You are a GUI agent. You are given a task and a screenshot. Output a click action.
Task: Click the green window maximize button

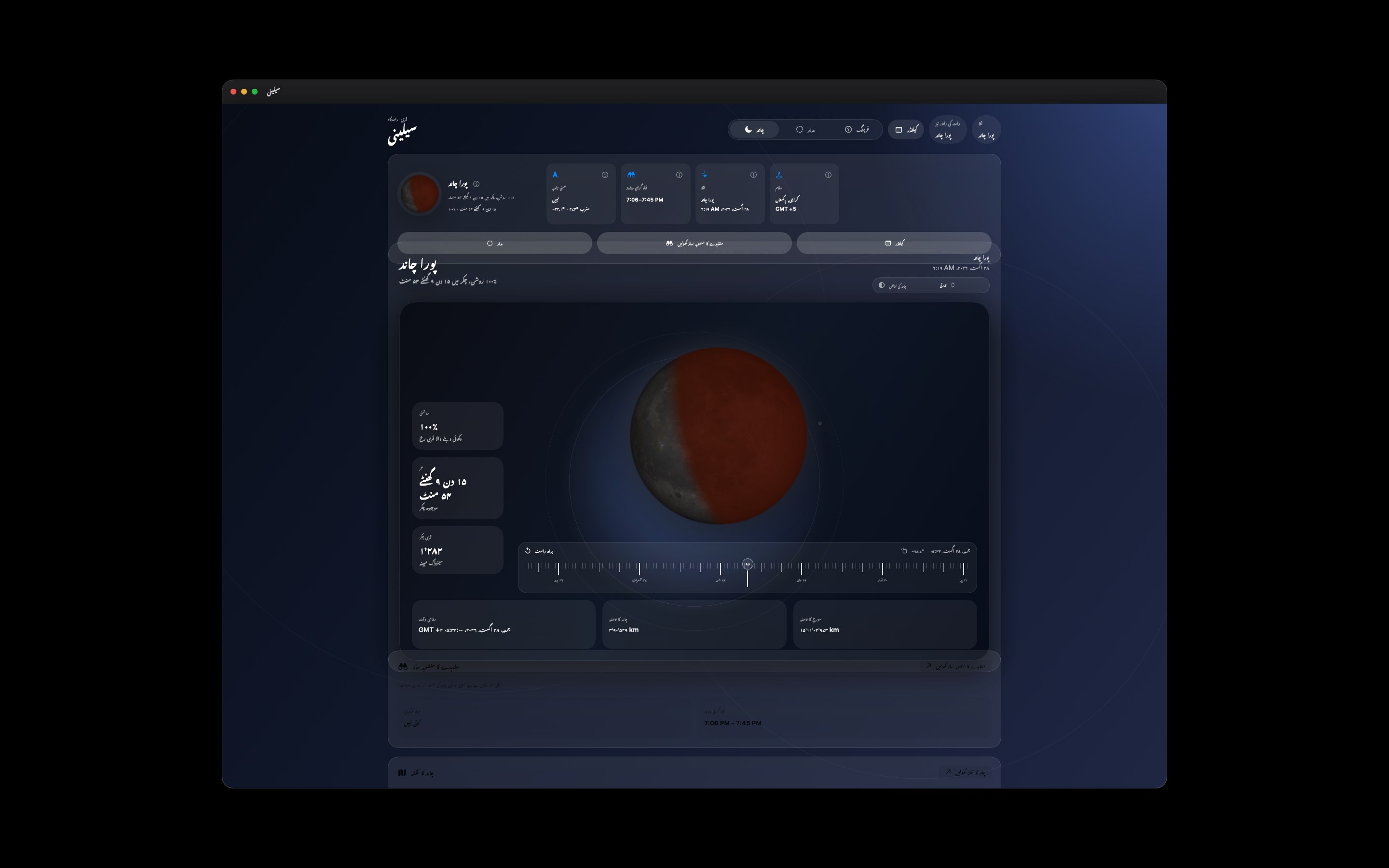[x=255, y=92]
